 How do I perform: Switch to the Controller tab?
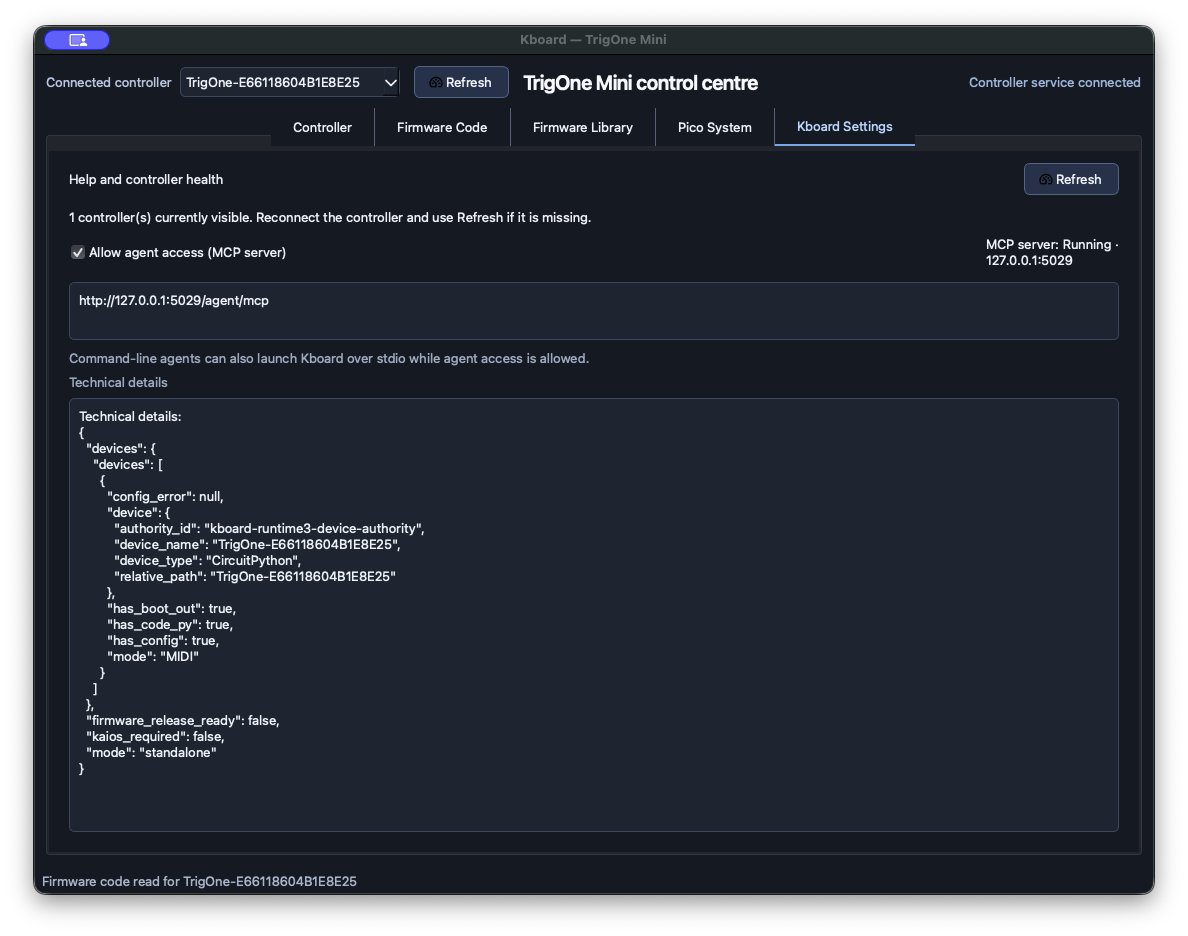coord(322,127)
